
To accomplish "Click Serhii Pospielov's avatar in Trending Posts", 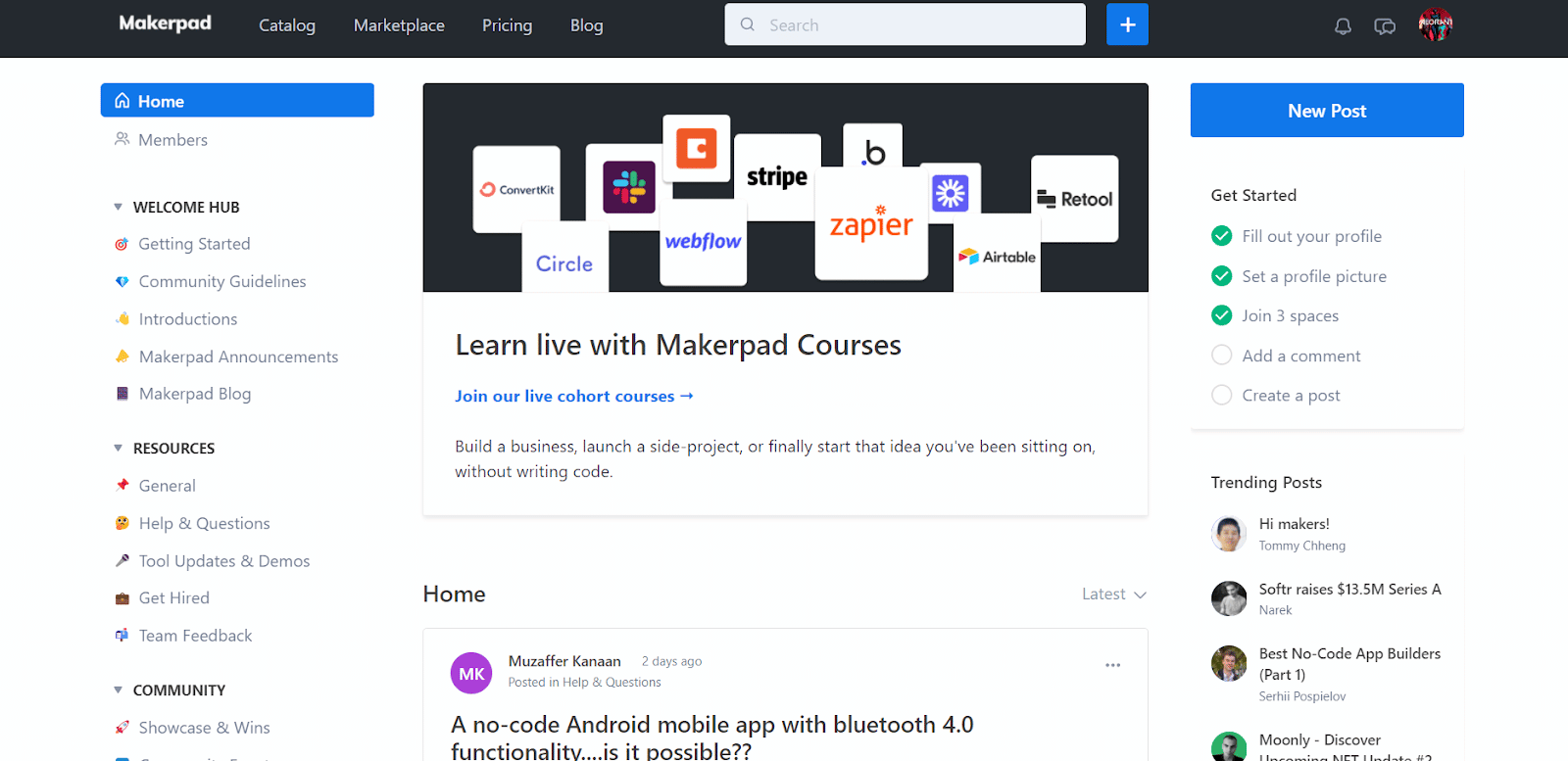I will pyautogui.click(x=1229, y=663).
